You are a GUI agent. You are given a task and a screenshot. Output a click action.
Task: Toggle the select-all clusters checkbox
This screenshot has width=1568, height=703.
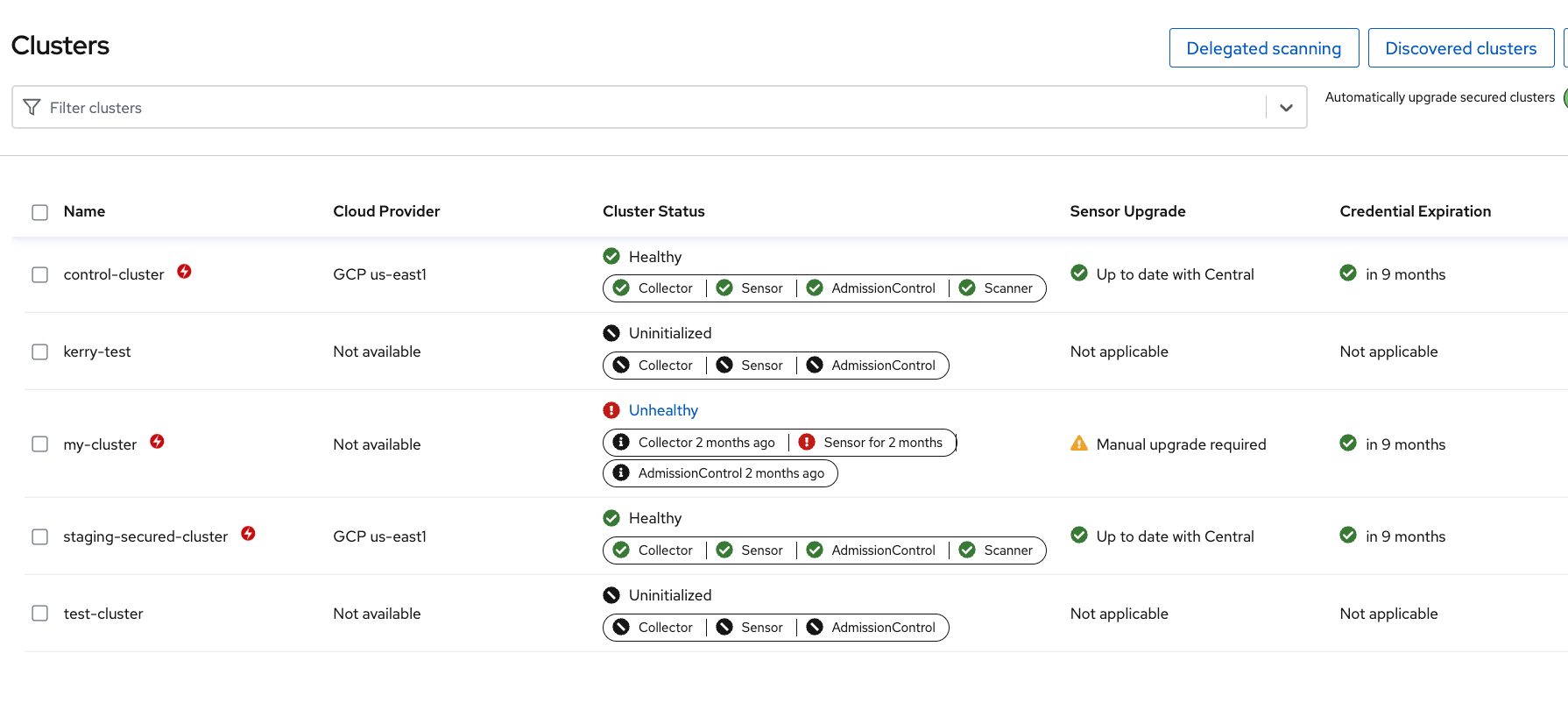pos(40,212)
